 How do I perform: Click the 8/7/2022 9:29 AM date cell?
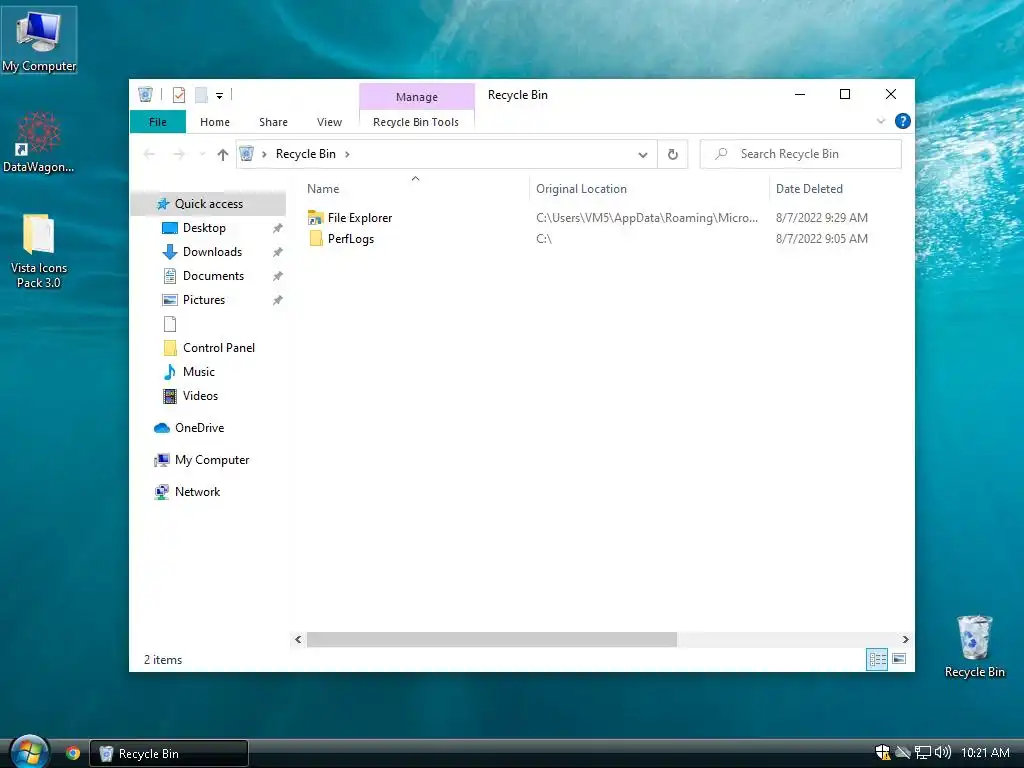tap(822, 218)
